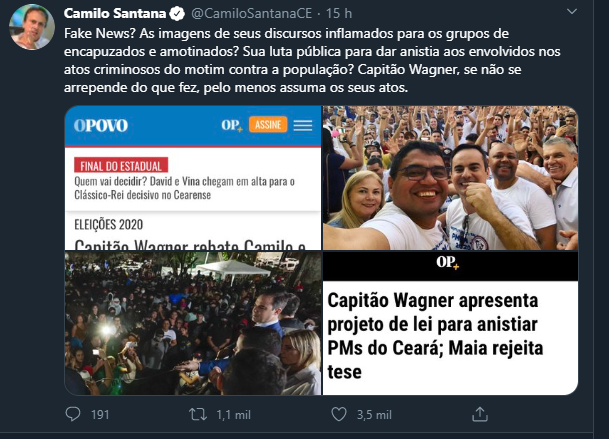Click the hamburger menu in O Povo screenshot

pos(303,125)
